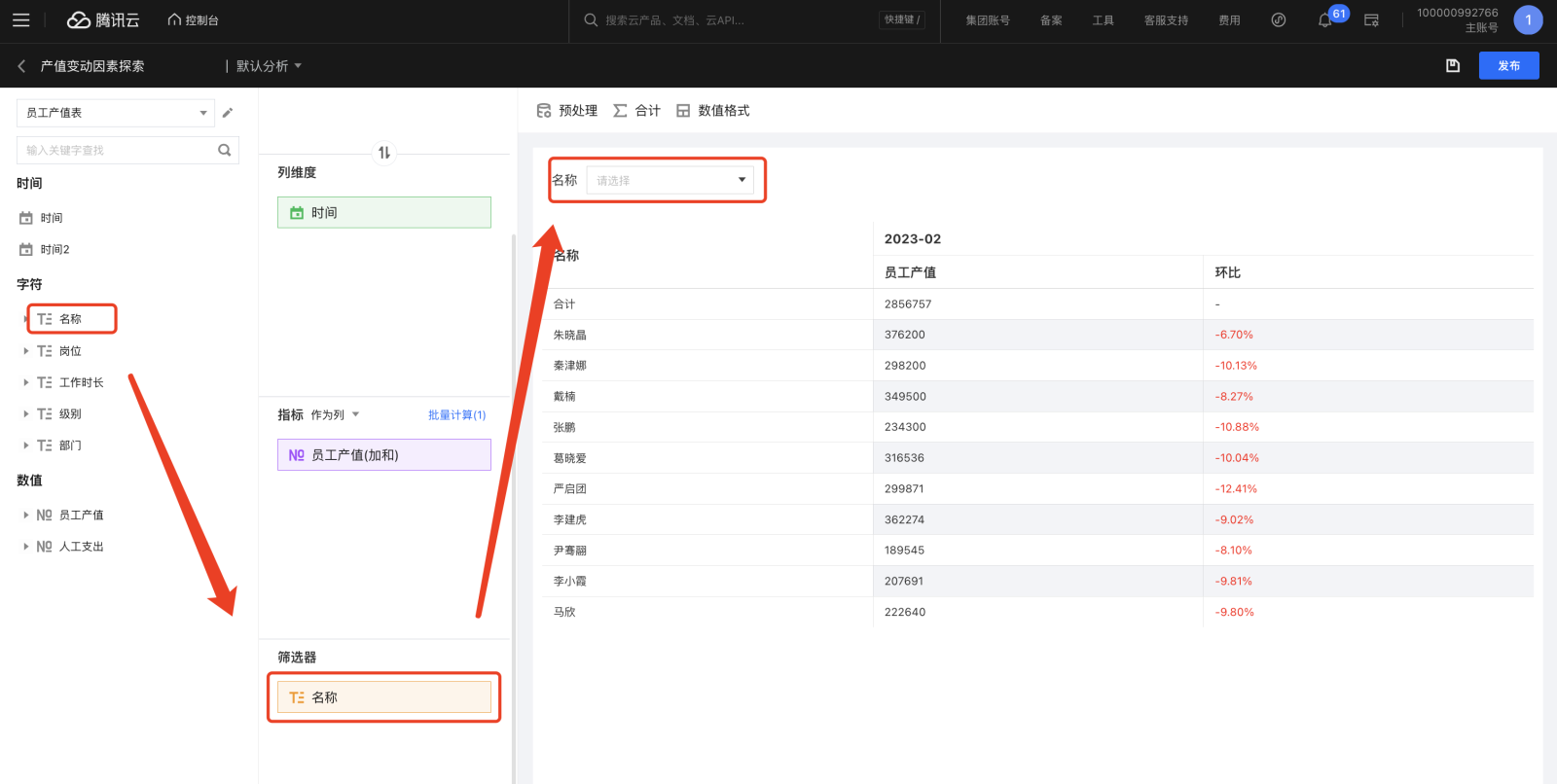The image size is (1557, 784).
Task: Click the 秦津娜 row name
Action: (x=570, y=366)
